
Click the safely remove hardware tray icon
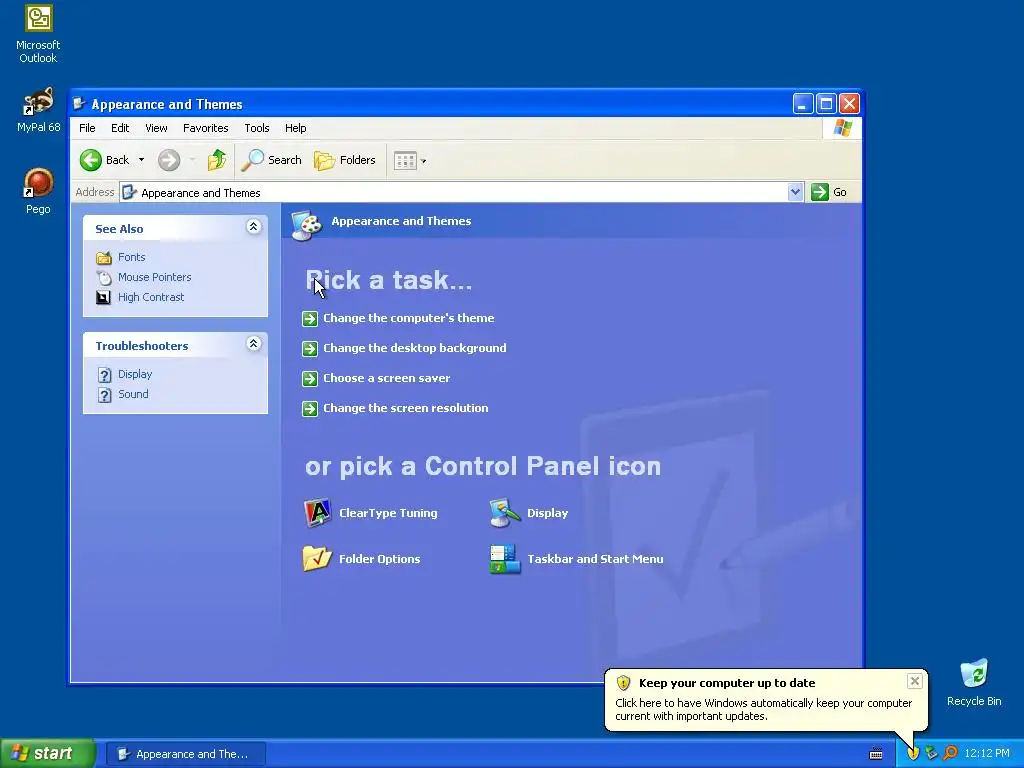[931, 754]
